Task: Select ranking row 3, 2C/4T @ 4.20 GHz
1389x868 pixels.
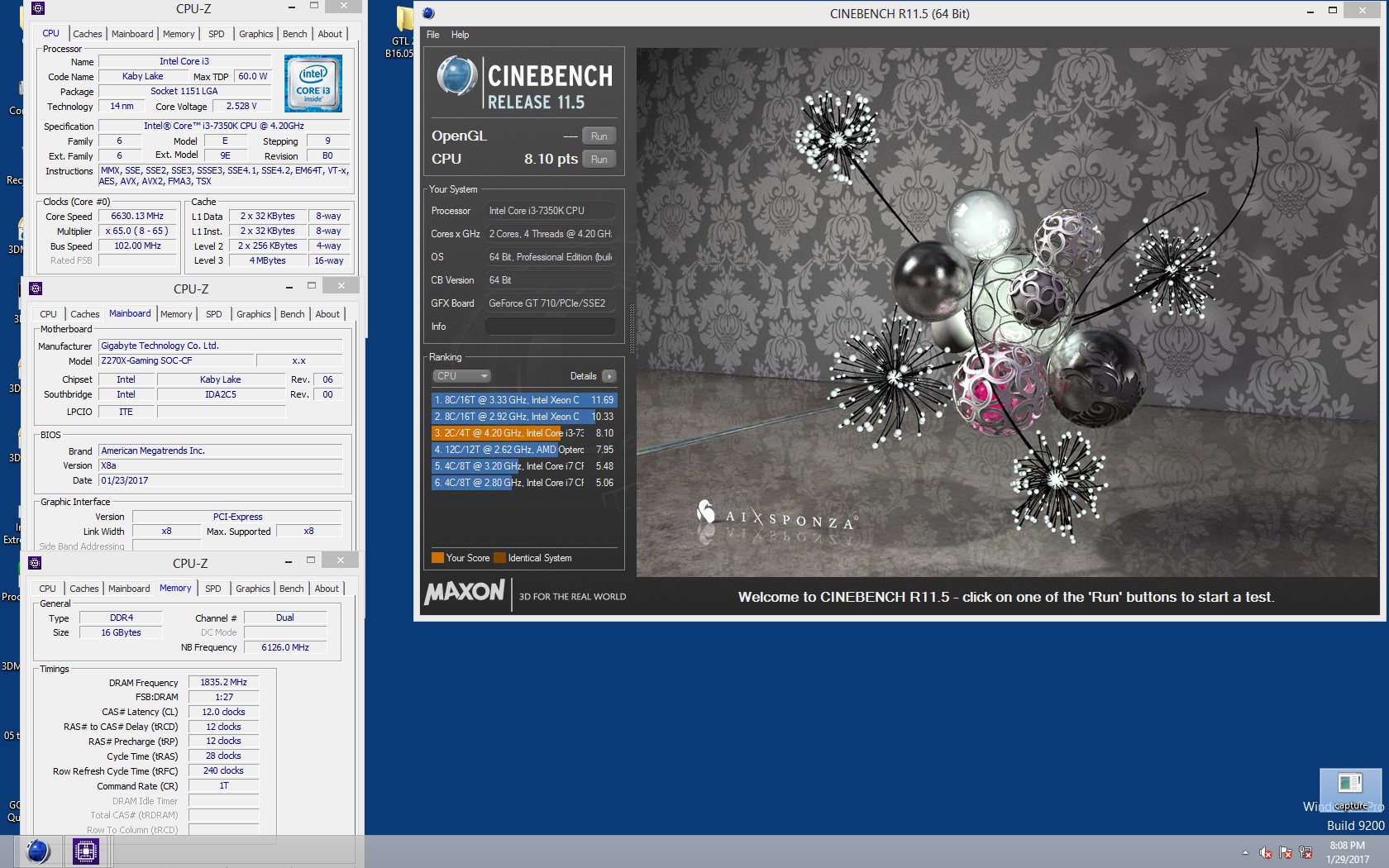Action: coord(524,433)
